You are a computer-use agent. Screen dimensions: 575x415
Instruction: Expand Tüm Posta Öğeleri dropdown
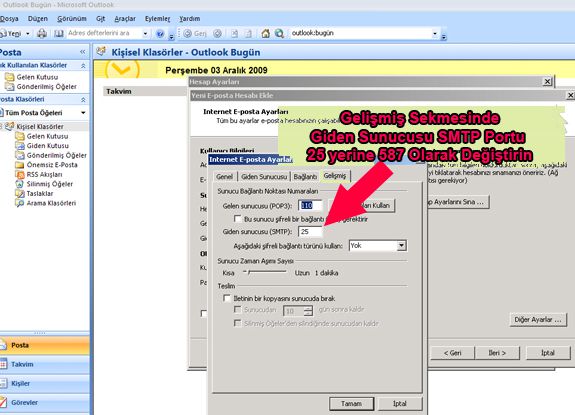coord(83,113)
